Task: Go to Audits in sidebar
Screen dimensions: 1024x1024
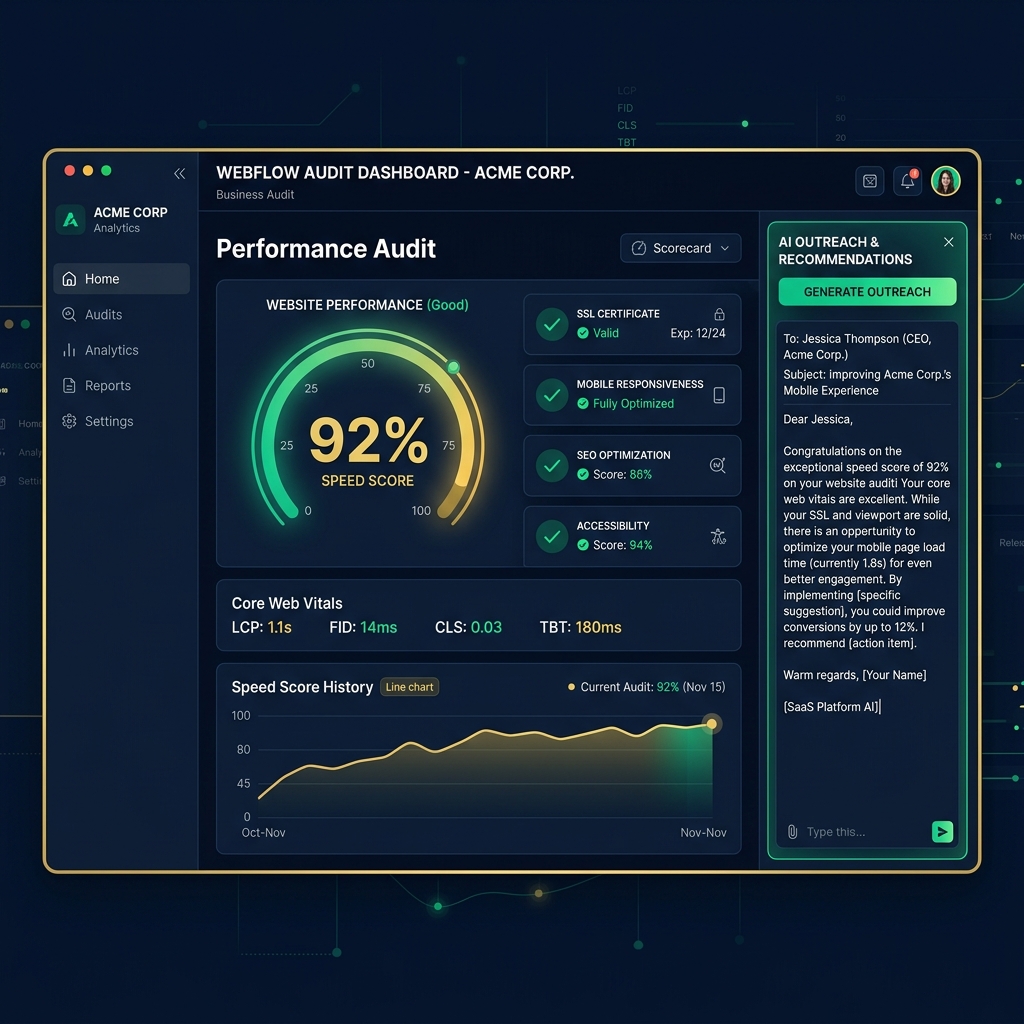Action: pos(121,315)
